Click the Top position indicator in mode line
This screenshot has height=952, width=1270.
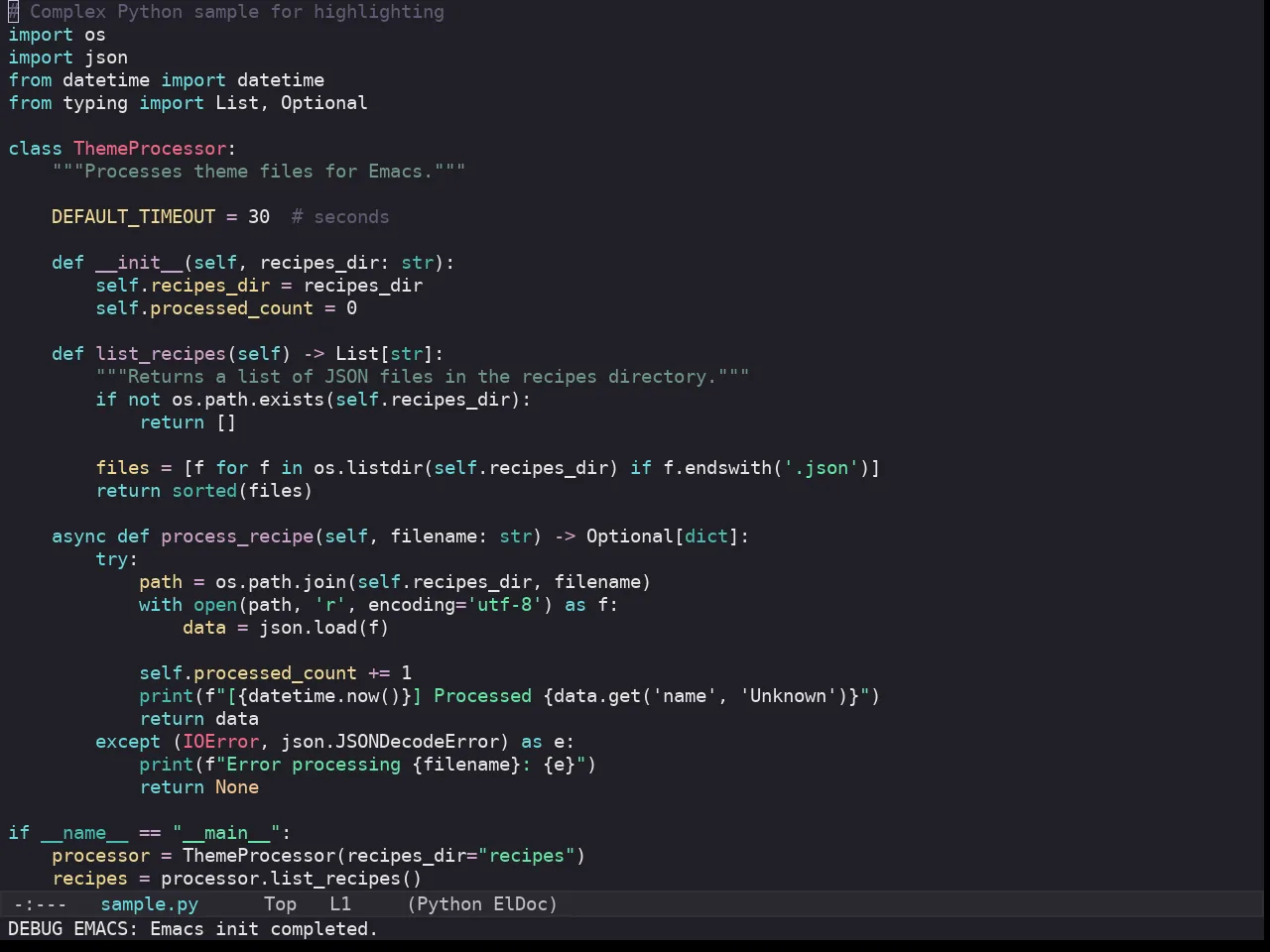point(280,903)
